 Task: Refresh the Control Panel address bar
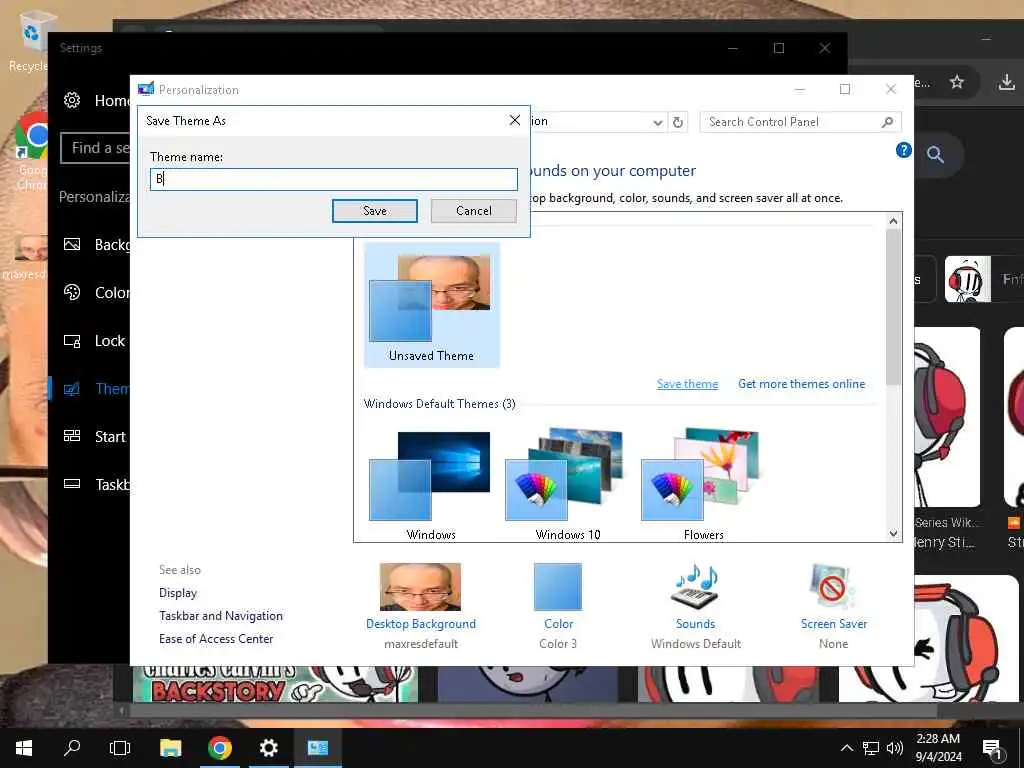coord(678,122)
